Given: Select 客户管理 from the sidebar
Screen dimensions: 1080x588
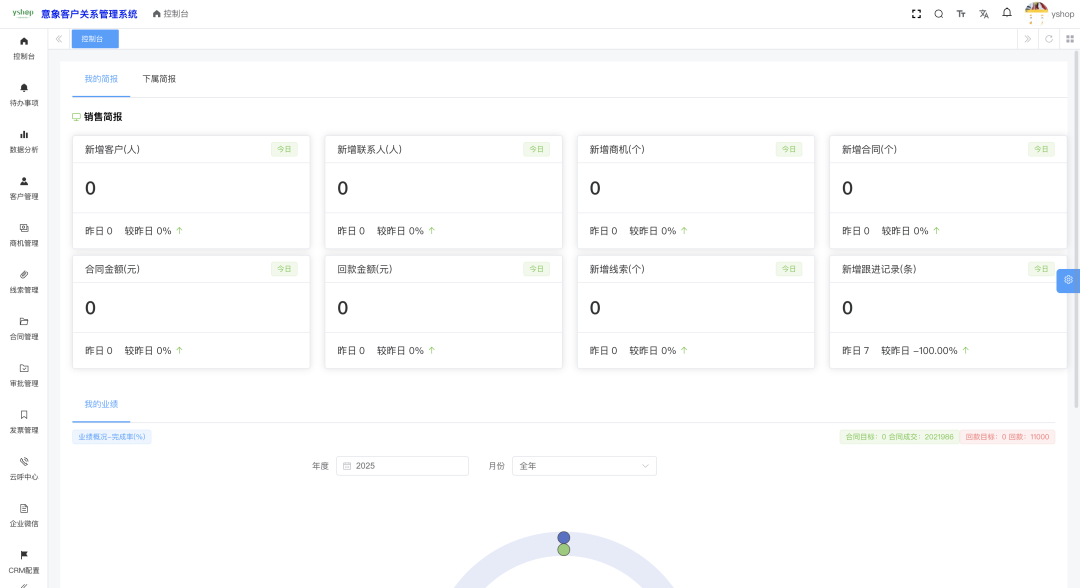Looking at the screenshot, I should click(x=23, y=188).
